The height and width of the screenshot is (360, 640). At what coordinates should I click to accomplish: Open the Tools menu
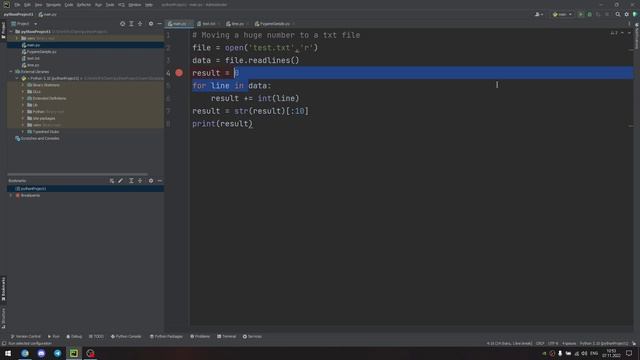point(110,5)
